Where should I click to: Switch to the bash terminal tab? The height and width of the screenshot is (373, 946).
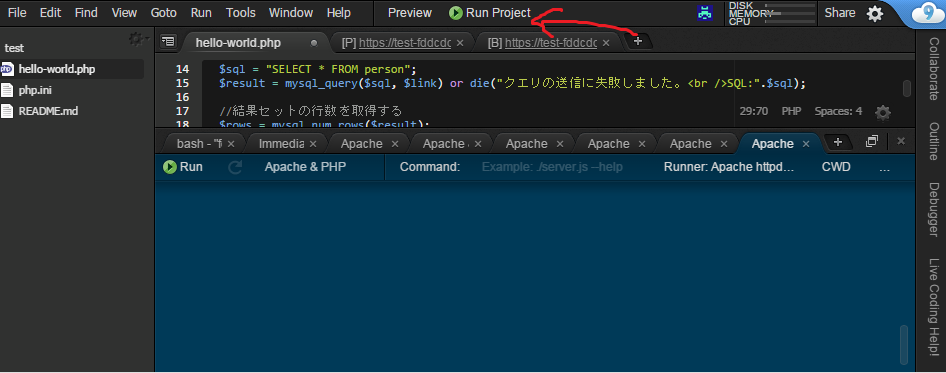(x=199, y=144)
